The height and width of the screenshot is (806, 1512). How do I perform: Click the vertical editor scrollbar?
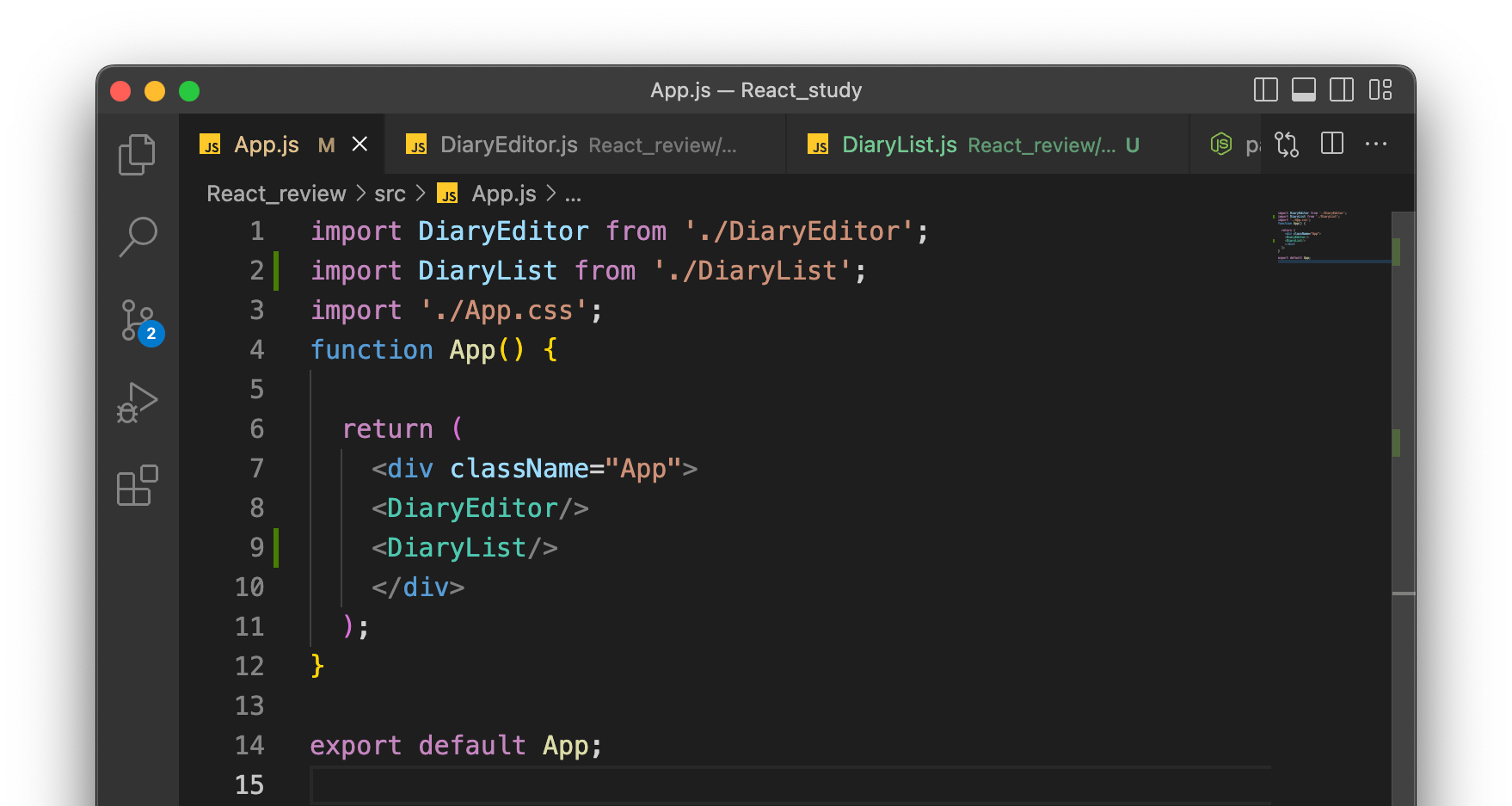pos(1403,508)
